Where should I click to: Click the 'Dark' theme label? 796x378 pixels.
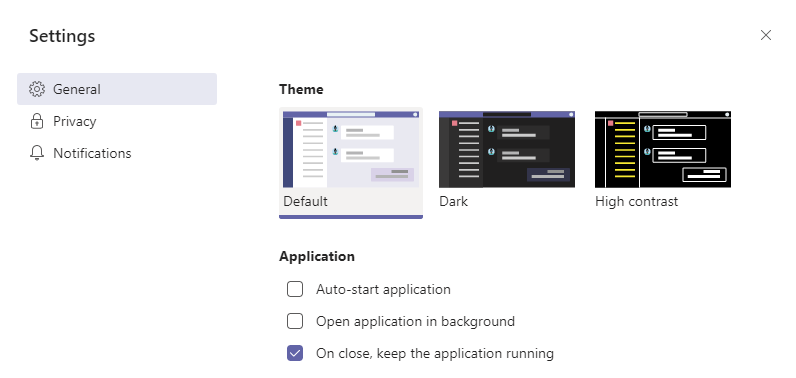pos(453,201)
